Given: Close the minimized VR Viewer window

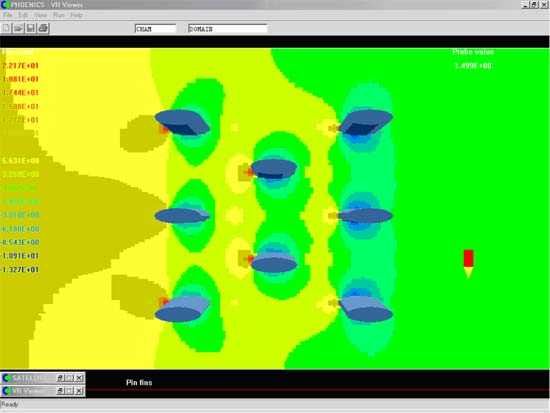Looking at the screenshot, I should click(79, 391).
